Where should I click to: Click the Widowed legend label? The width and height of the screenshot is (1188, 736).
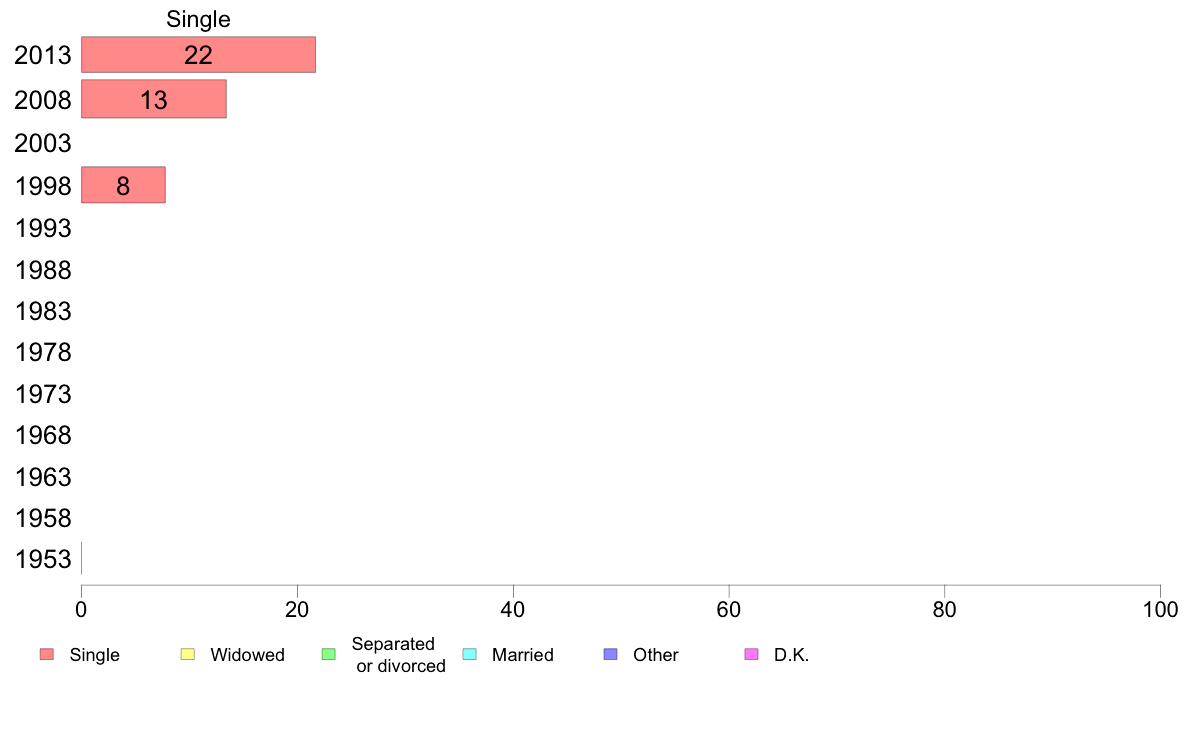[x=248, y=655]
